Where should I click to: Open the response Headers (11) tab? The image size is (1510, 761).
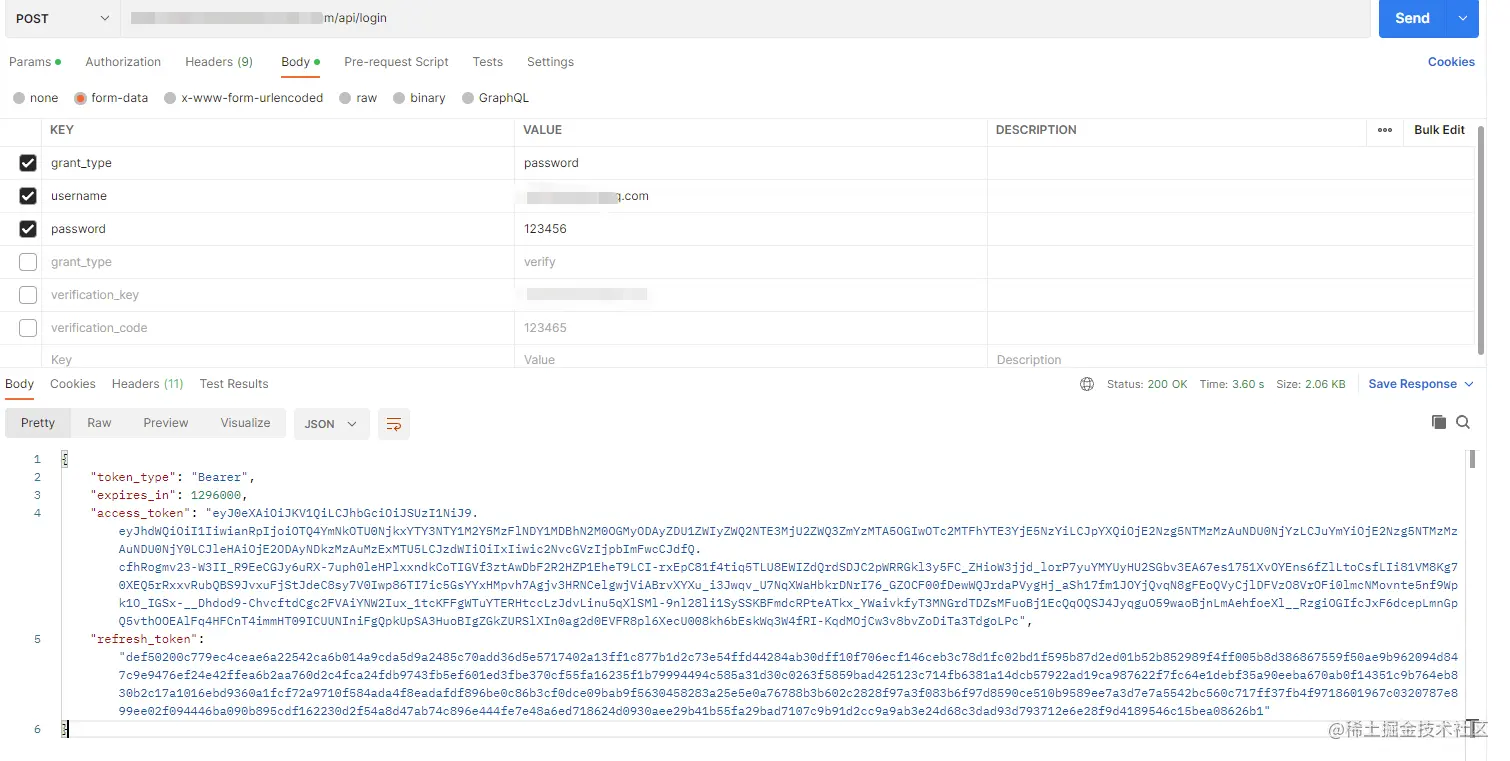[x=148, y=384]
